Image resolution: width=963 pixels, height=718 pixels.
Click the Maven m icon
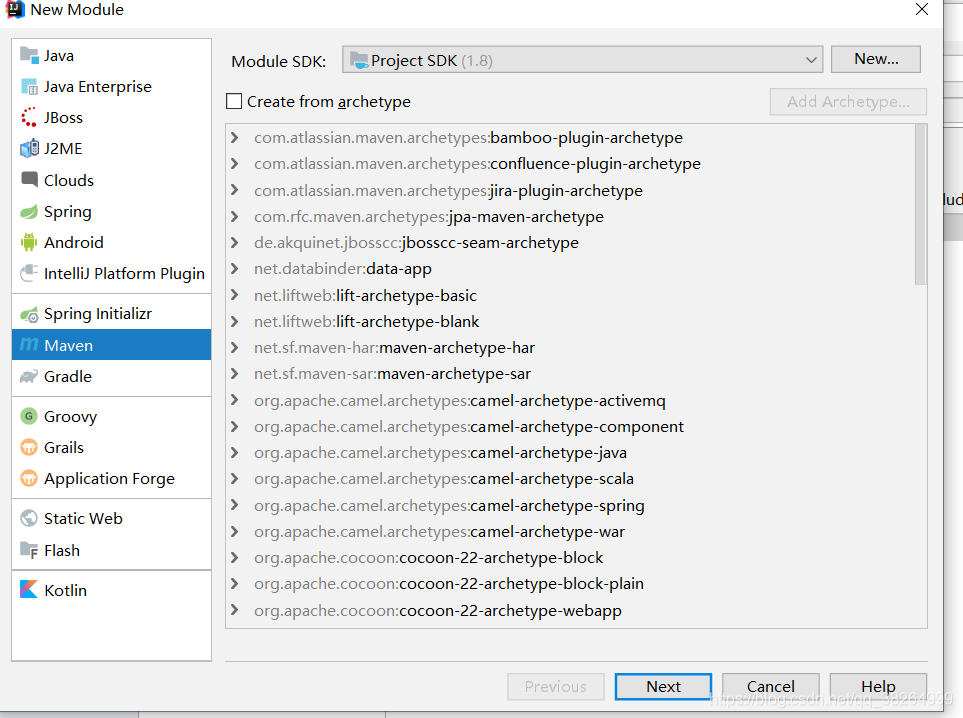[29, 345]
